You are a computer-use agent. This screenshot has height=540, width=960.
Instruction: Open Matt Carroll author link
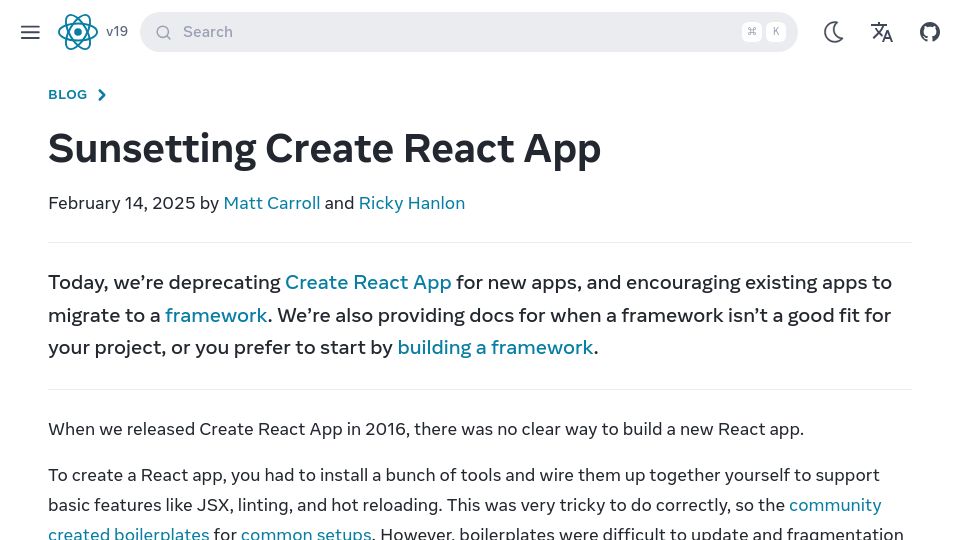(x=272, y=203)
